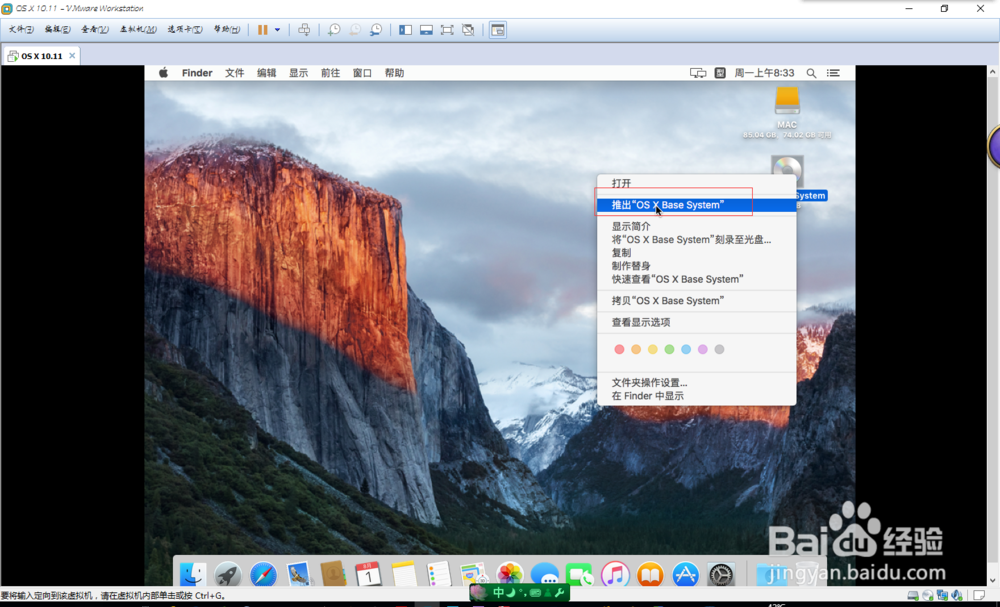Select the OS X Base System disc icon
This screenshot has width=1000, height=607.
coord(787,171)
